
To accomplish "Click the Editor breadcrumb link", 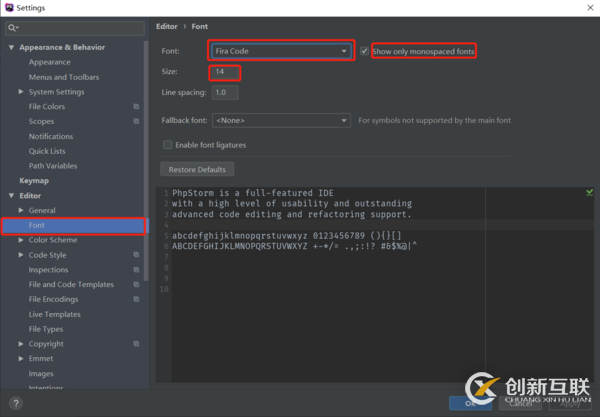I will point(167,26).
